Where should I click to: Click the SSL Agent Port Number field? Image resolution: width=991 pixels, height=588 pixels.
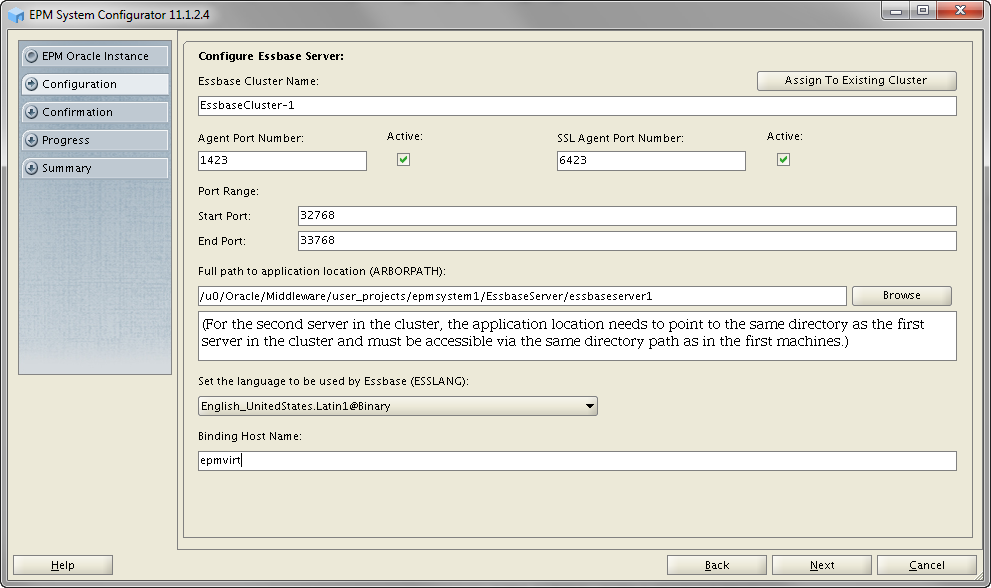[651, 161]
